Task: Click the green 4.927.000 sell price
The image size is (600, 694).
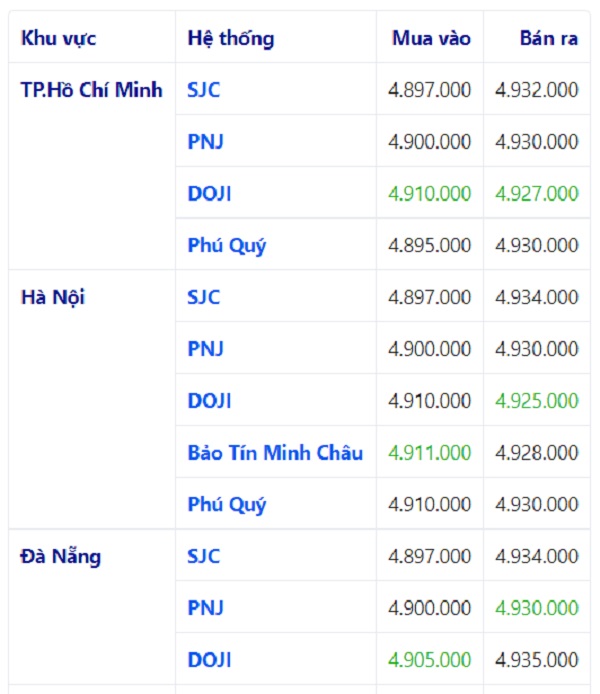Action: pos(537,194)
